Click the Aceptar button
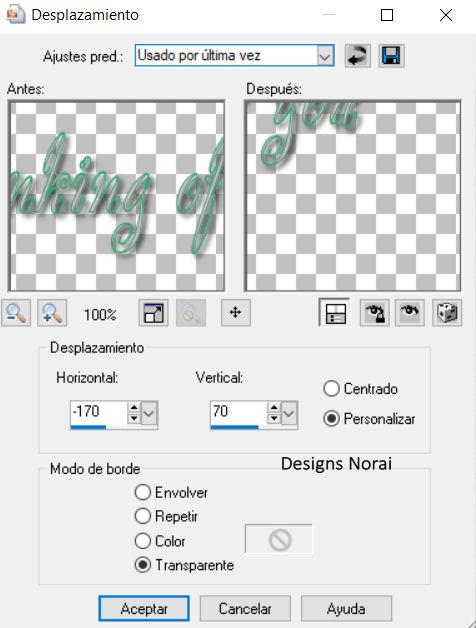The height and width of the screenshot is (628, 476). tap(144, 609)
